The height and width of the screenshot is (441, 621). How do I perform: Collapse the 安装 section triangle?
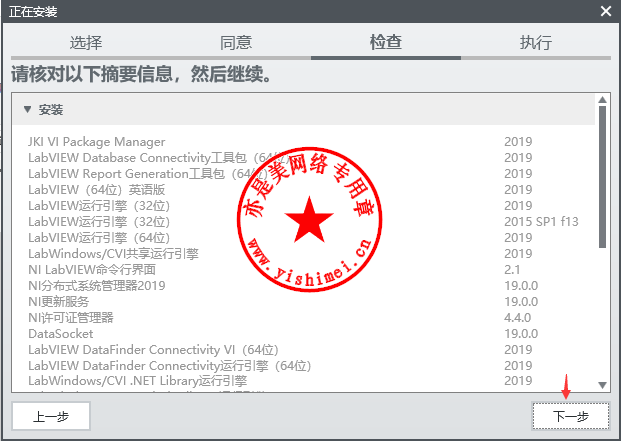(27, 109)
